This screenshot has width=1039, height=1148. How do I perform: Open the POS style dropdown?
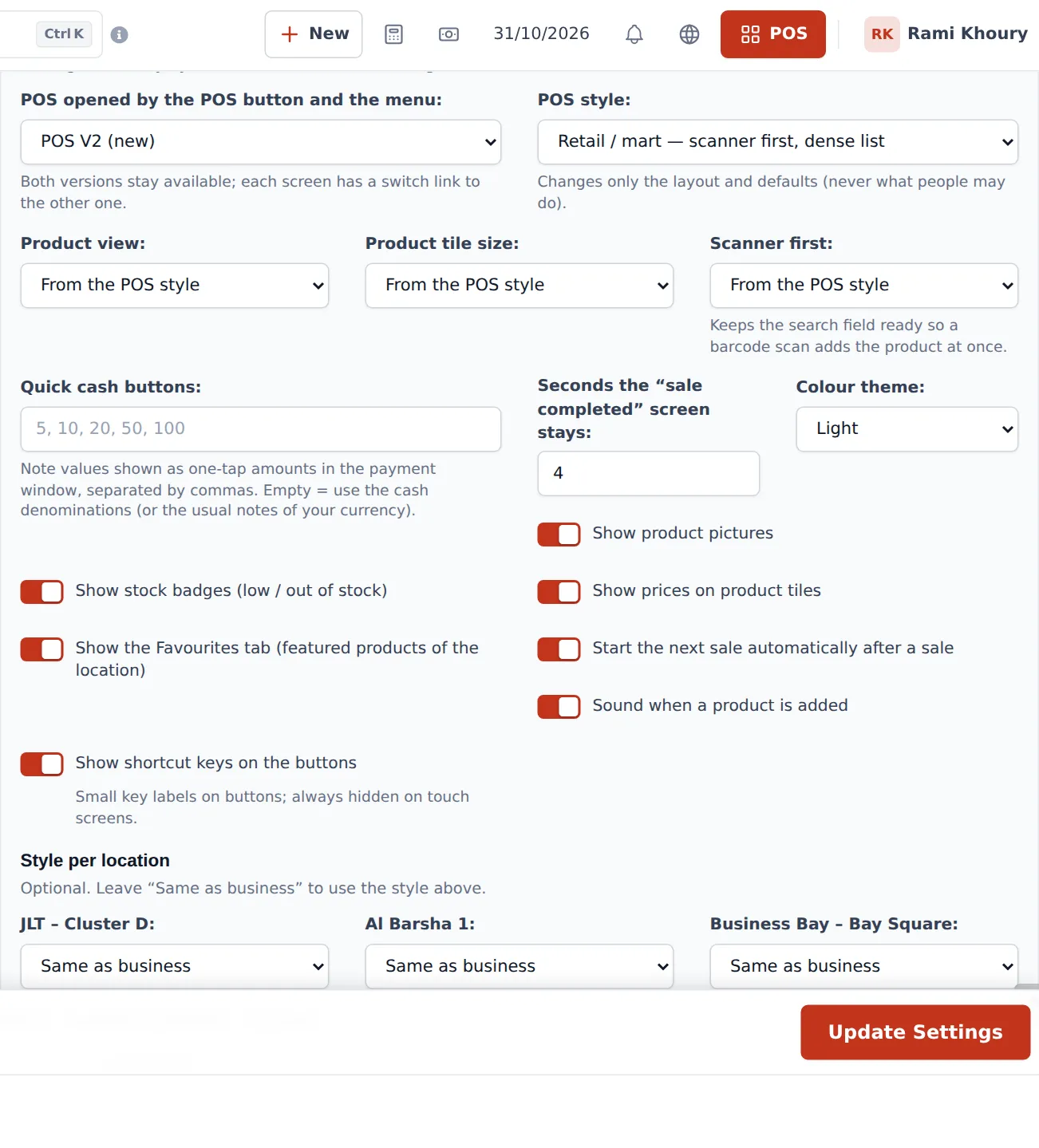(778, 142)
